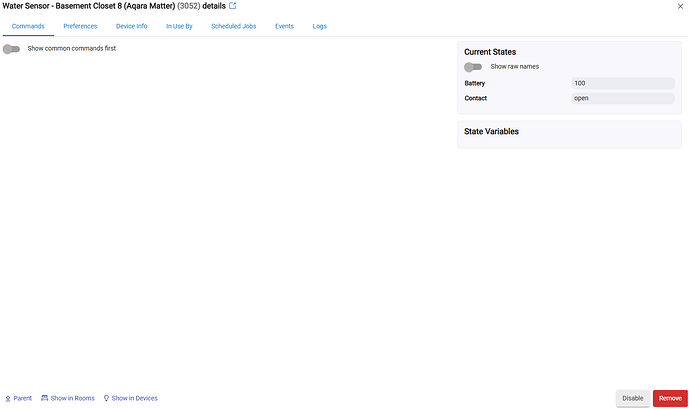Select the device ID (3052) text
Screen dimensions: 690x409
pyautogui.click(x=189, y=6)
